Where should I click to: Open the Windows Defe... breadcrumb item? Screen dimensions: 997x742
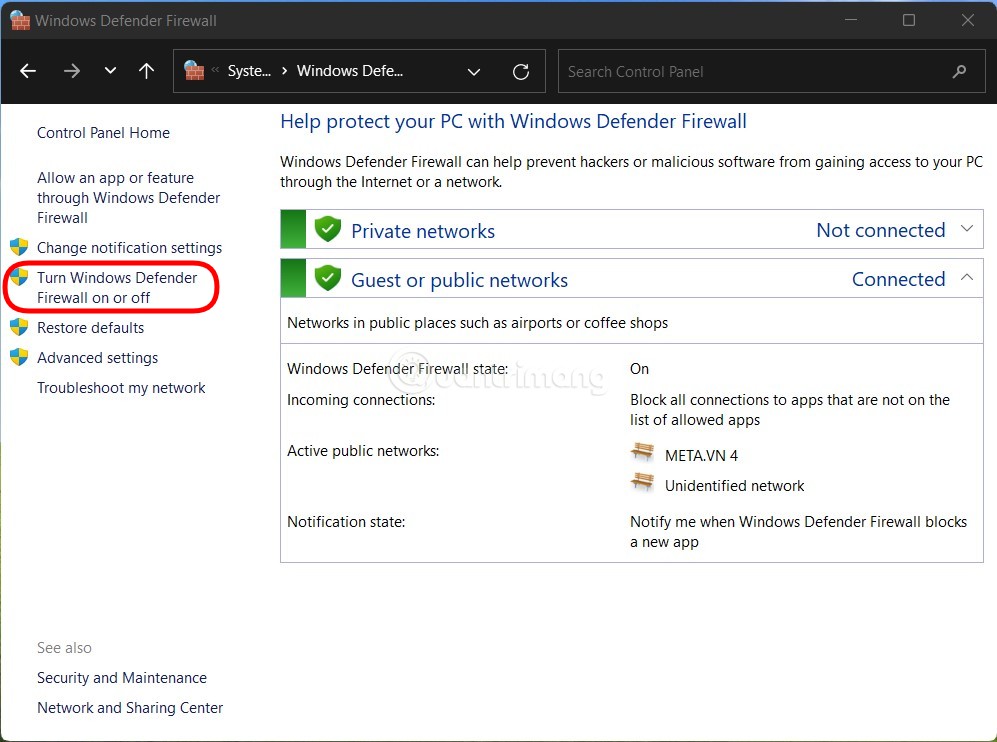[349, 70]
